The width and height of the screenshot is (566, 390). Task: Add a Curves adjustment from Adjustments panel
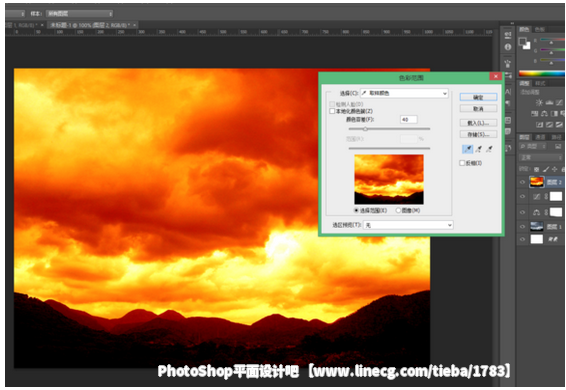[559, 103]
